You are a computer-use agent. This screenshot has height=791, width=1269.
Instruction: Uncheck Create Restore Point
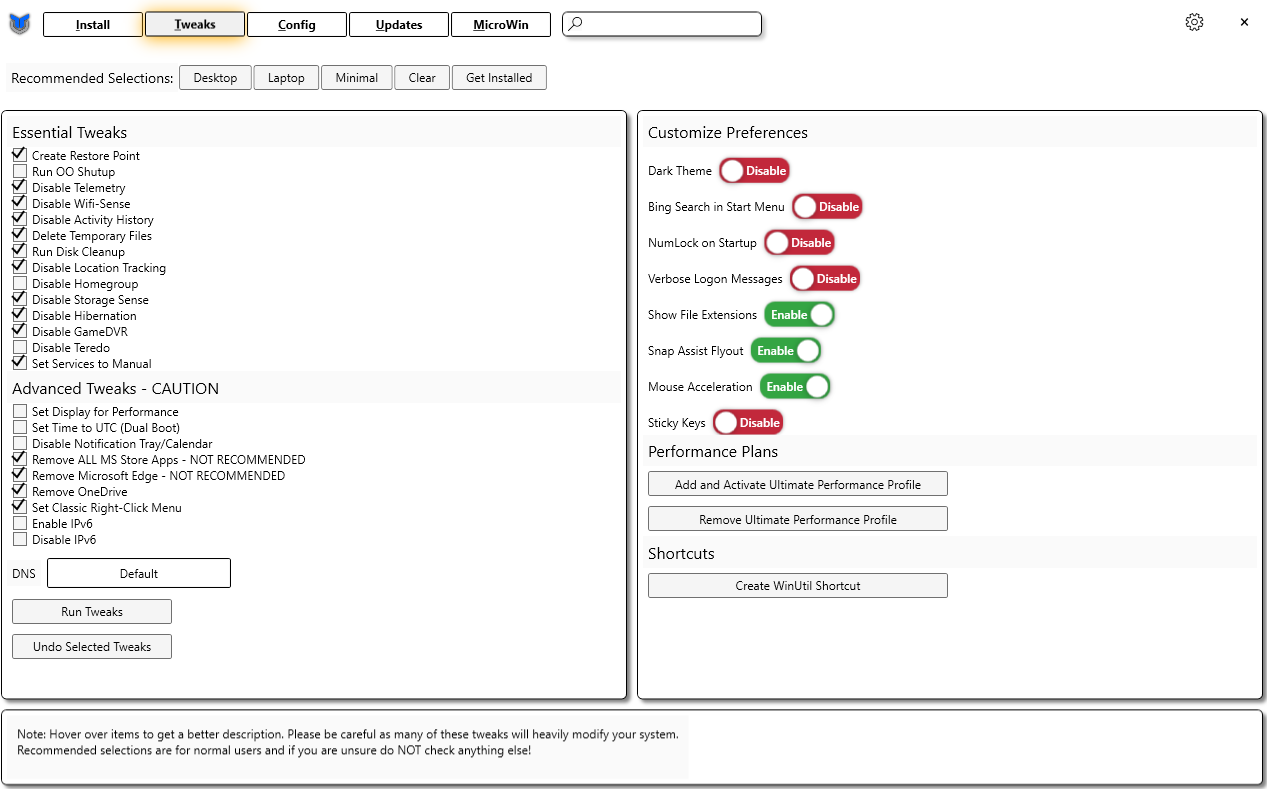click(x=20, y=155)
